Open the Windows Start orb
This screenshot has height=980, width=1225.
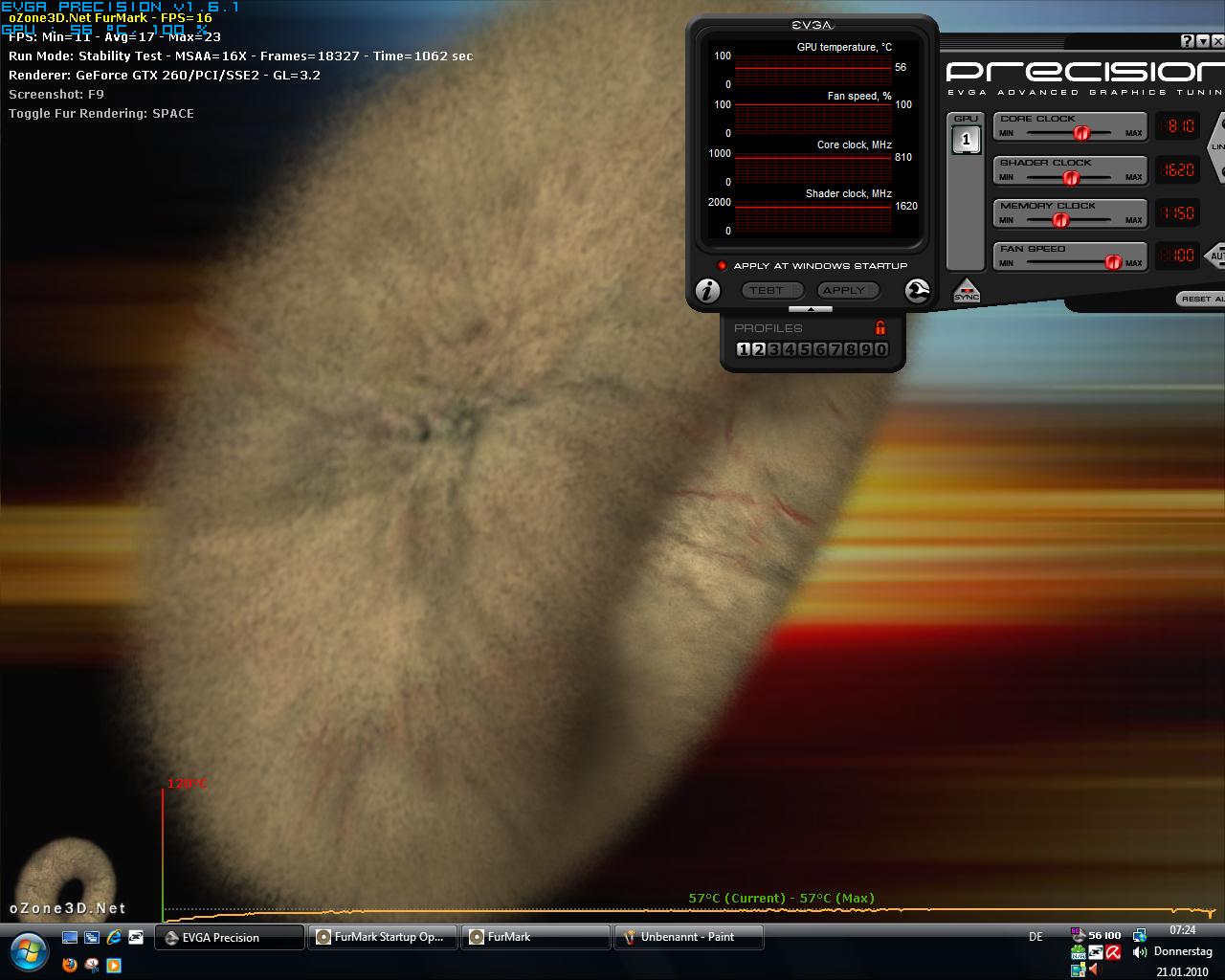coord(29,951)
